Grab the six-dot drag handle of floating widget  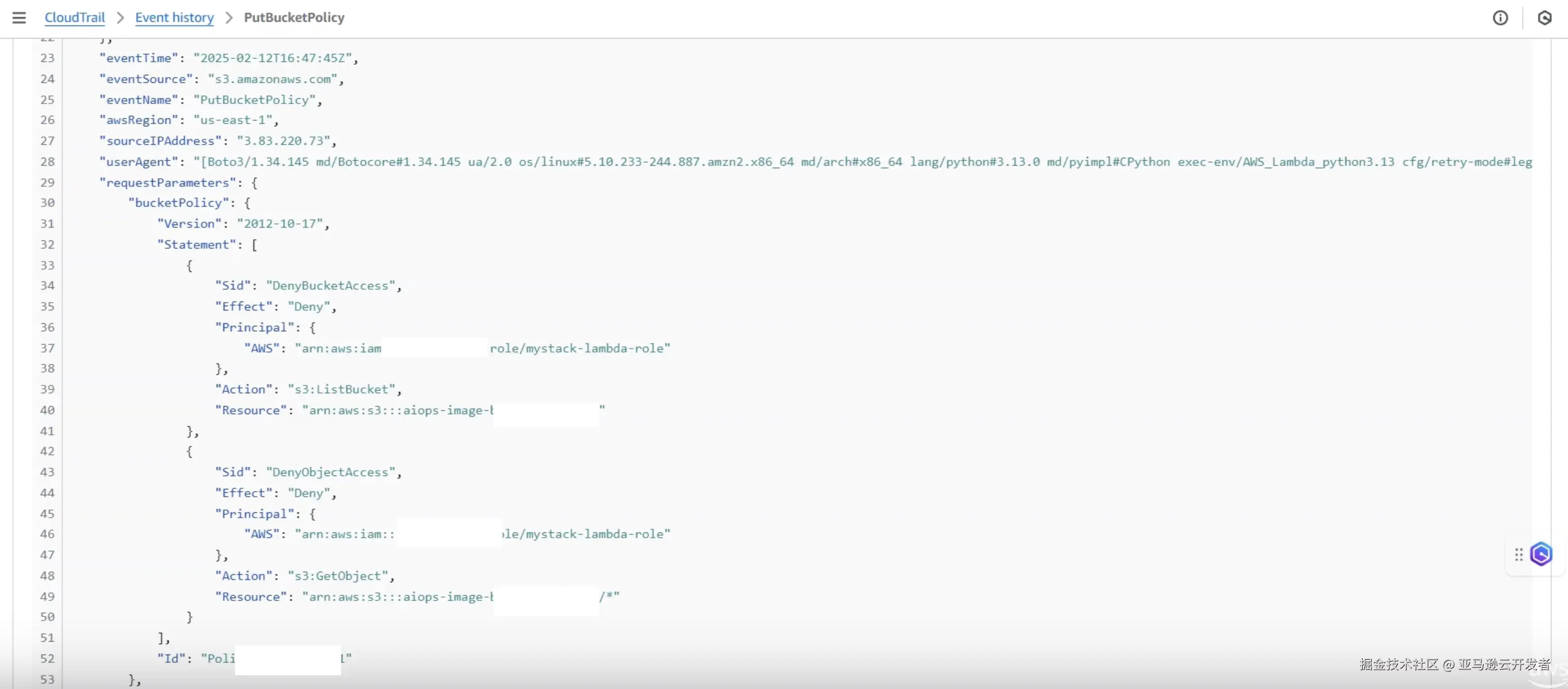tap(1519, 554)
